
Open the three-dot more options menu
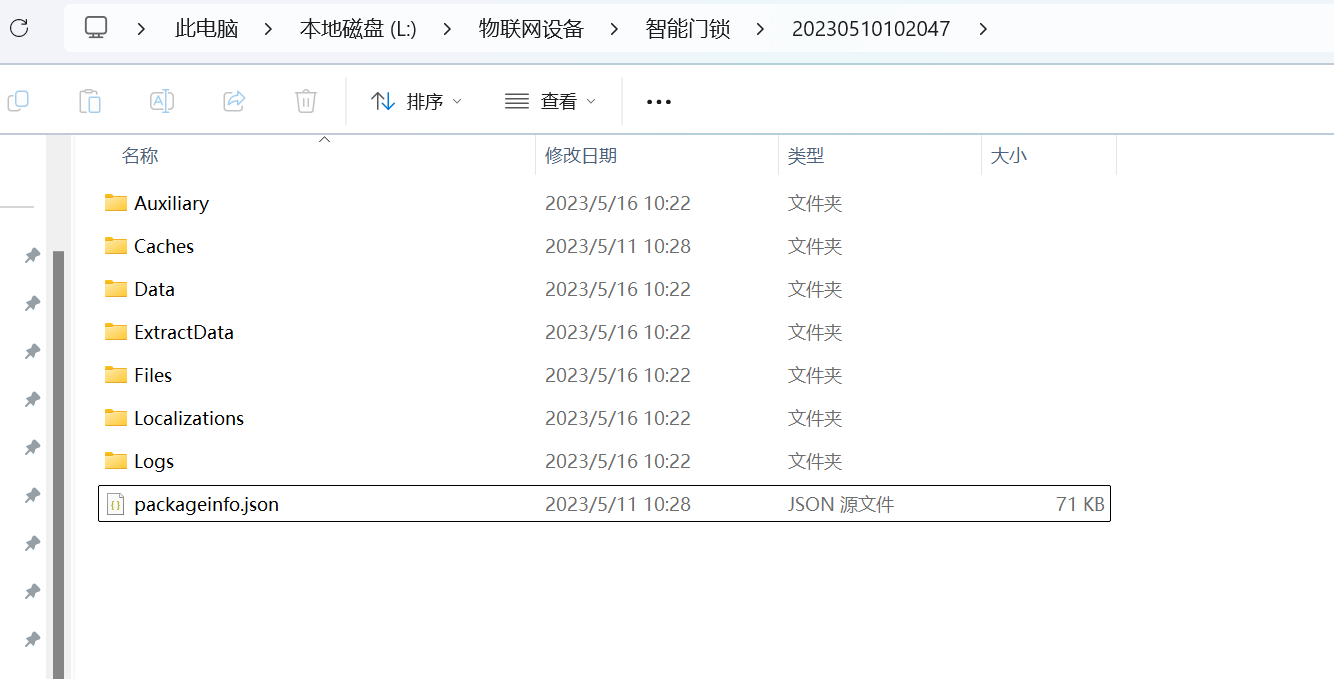point(659,101)
